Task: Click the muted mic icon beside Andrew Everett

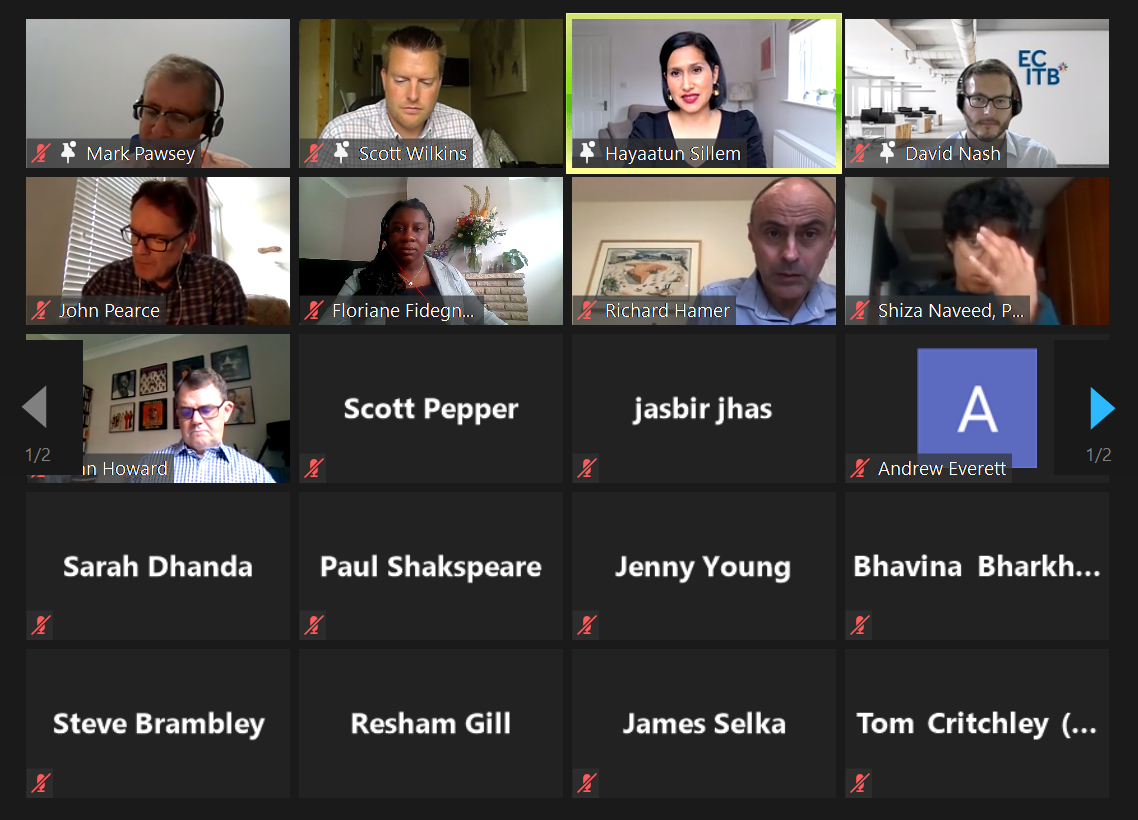Action: 860,468
